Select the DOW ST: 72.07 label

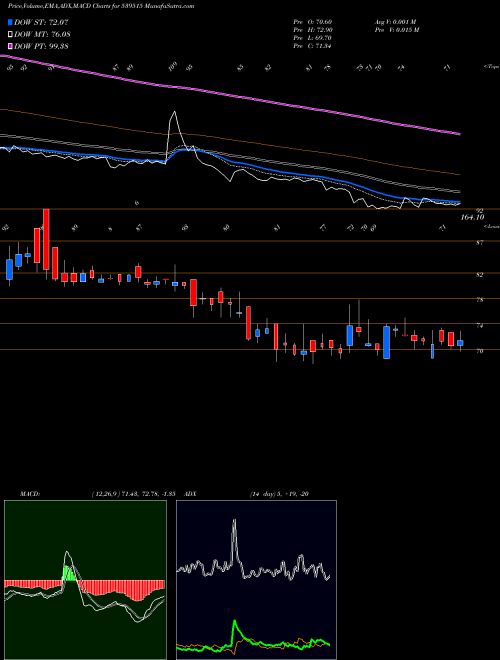[41, 22]
